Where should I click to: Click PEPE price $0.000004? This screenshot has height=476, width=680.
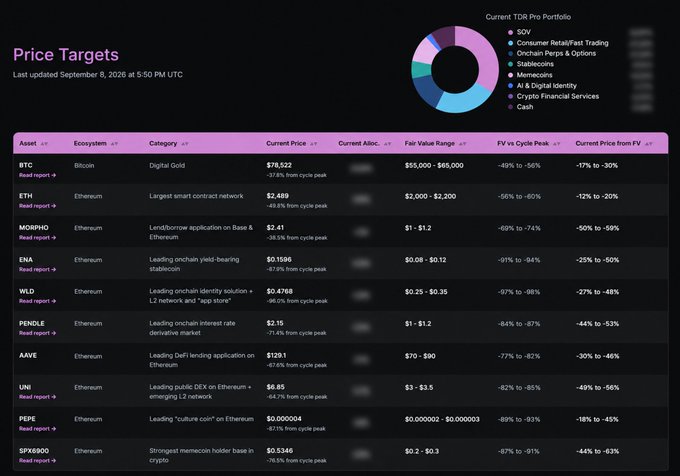[x=284, y=419]
